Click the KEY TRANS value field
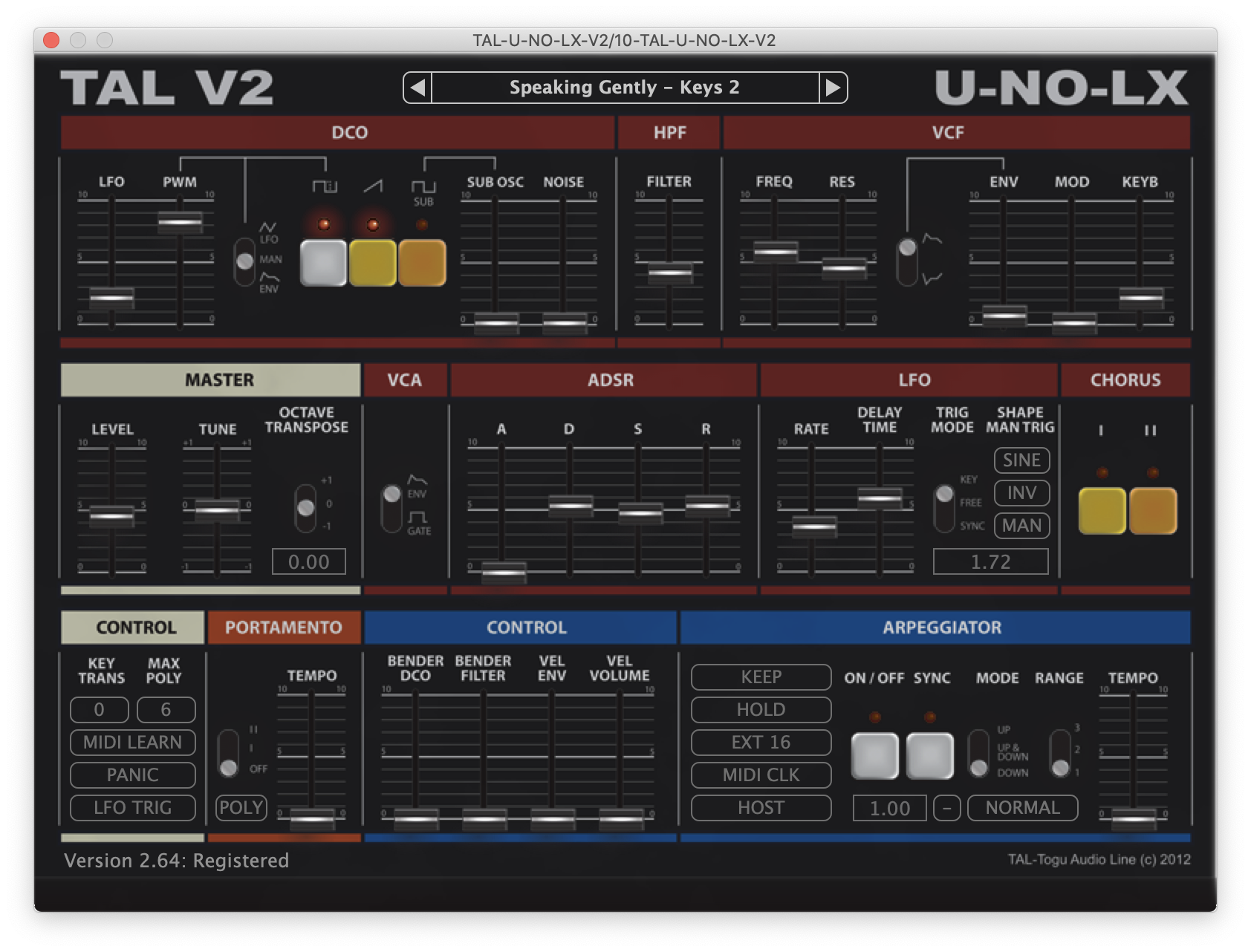Viewport: 1251px width, 952px height. click(x=100, y=710)
